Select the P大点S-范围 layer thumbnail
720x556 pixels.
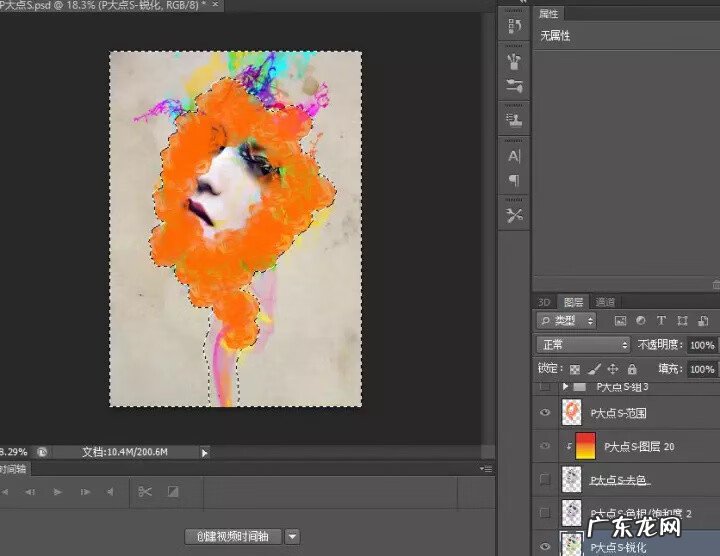[572, 412]
